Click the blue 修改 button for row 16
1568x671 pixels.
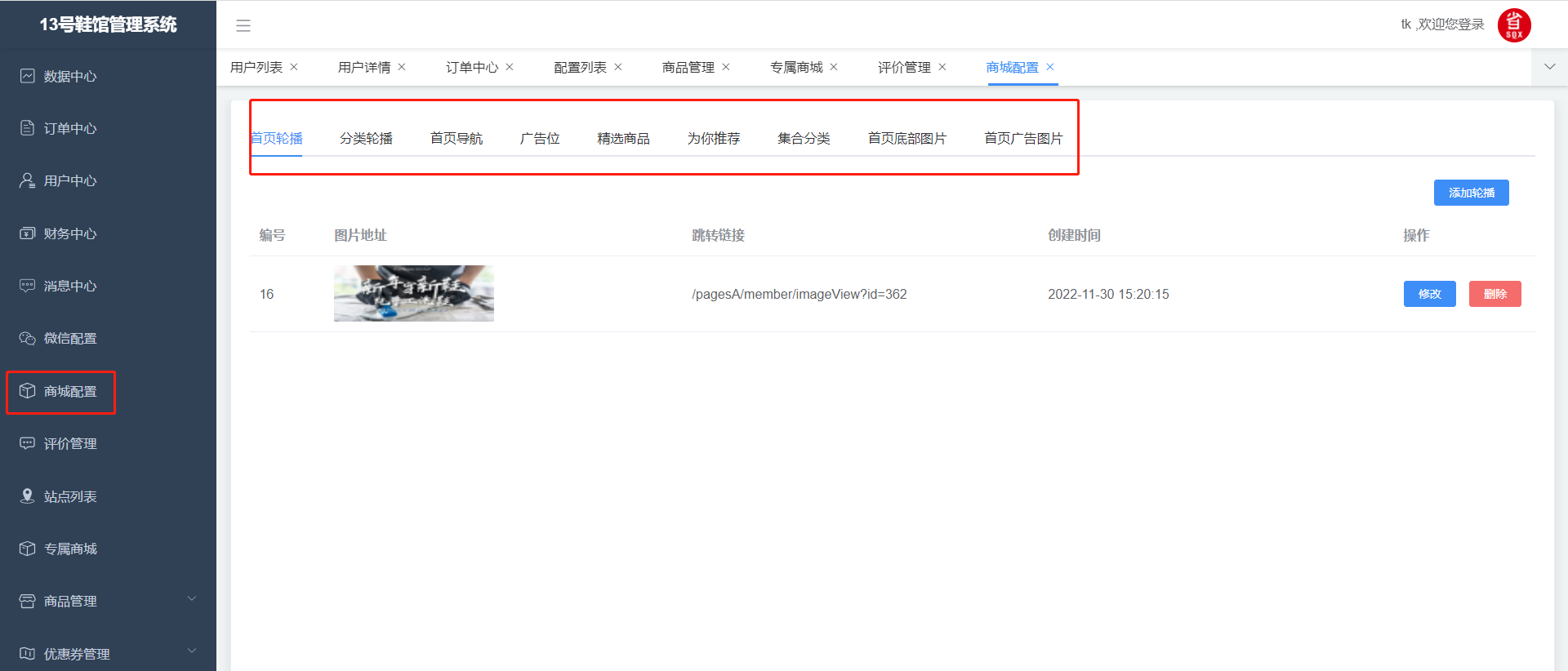click(1429, 294)
